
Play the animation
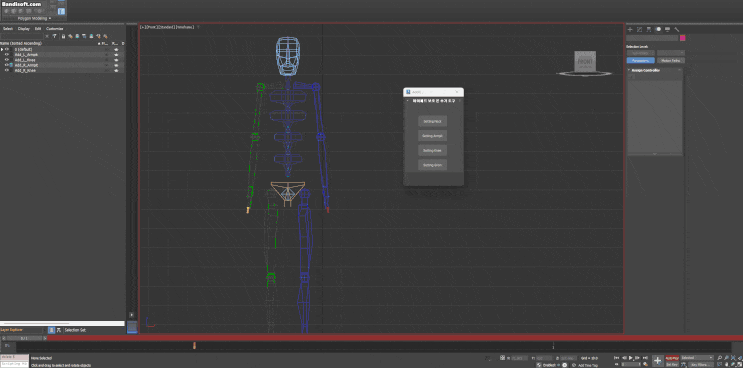click(631, 358)
